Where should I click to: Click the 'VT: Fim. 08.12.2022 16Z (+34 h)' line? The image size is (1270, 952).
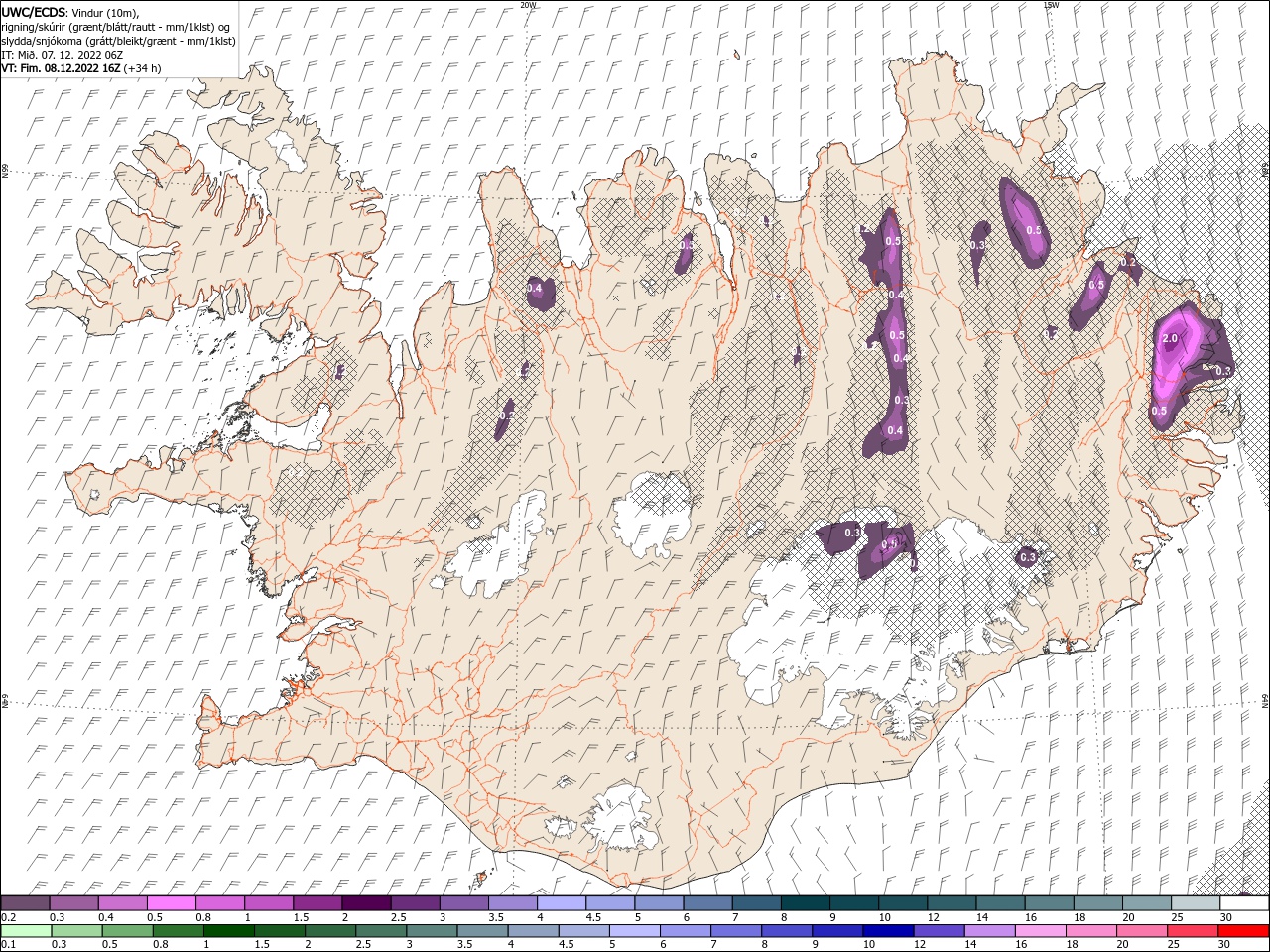(x=81, y=69)
